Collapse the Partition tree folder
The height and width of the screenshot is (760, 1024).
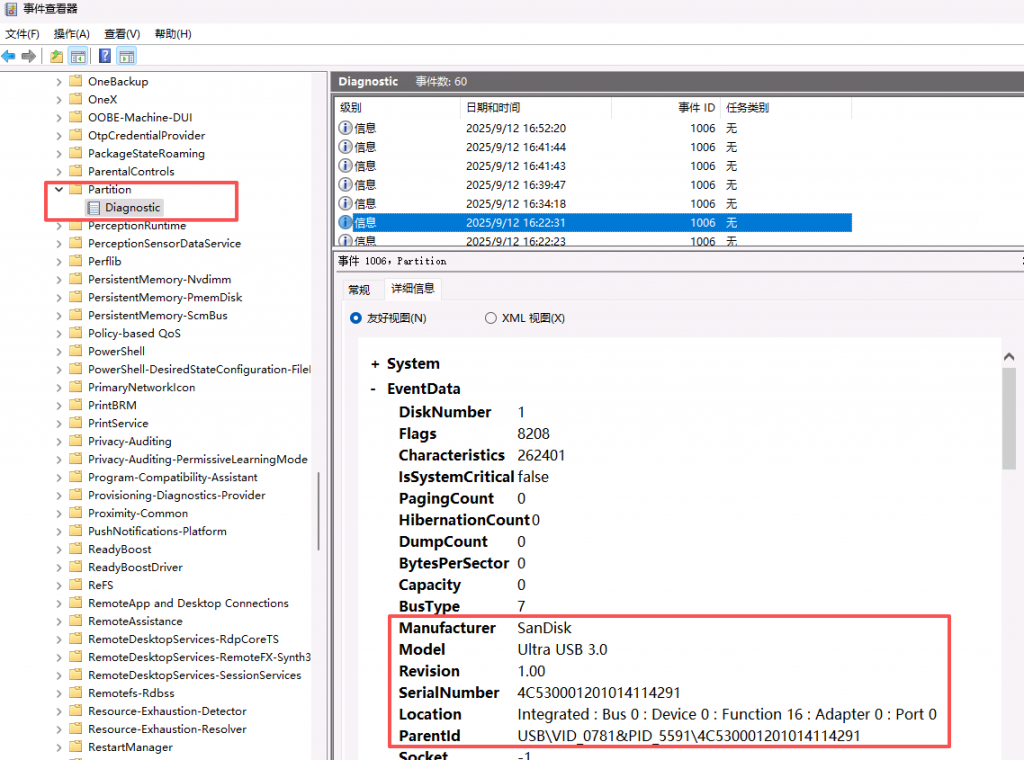pyautogui.click(x=59, y=190)
